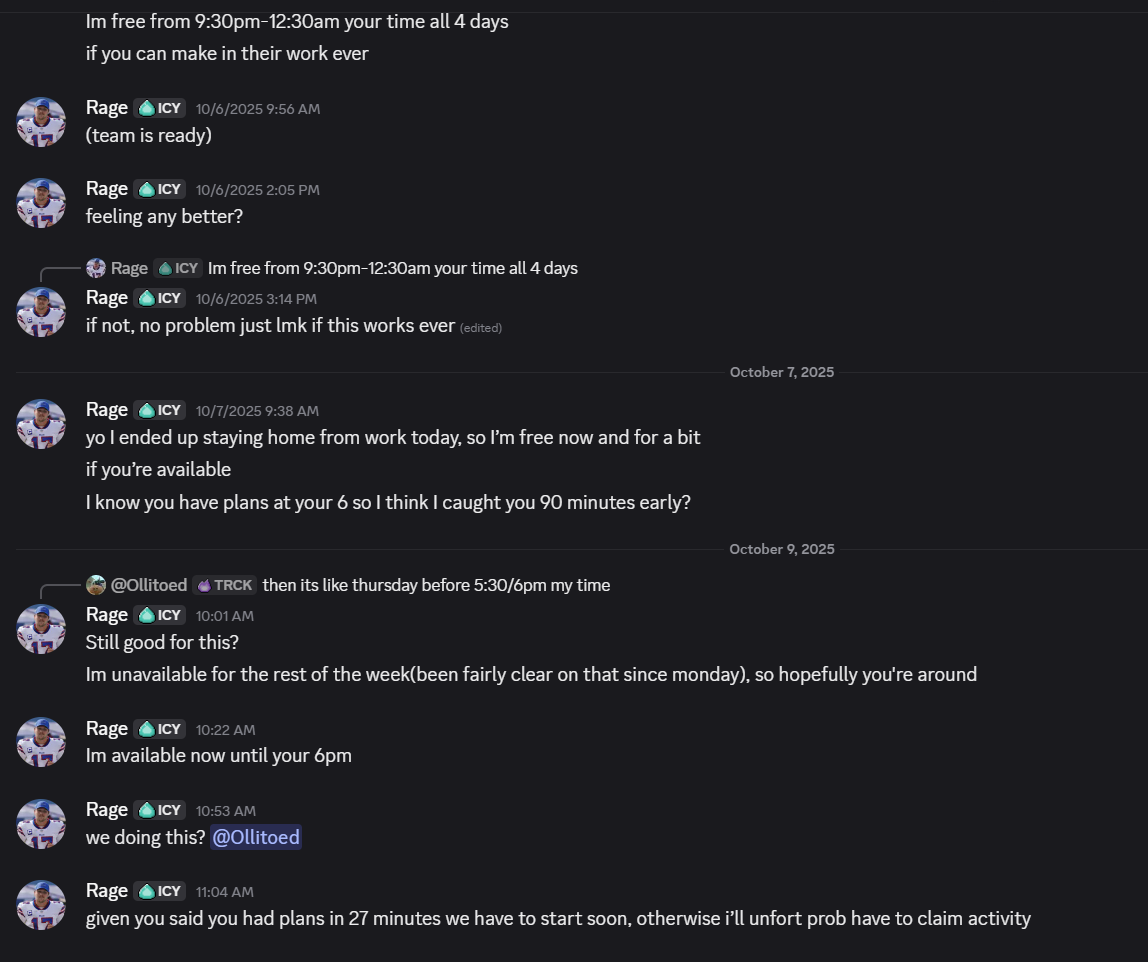Click the ICY tag on the 11:04 AM message
Image resolution: width=1148 pixels, height=962 pixels.
click(160, 891)
